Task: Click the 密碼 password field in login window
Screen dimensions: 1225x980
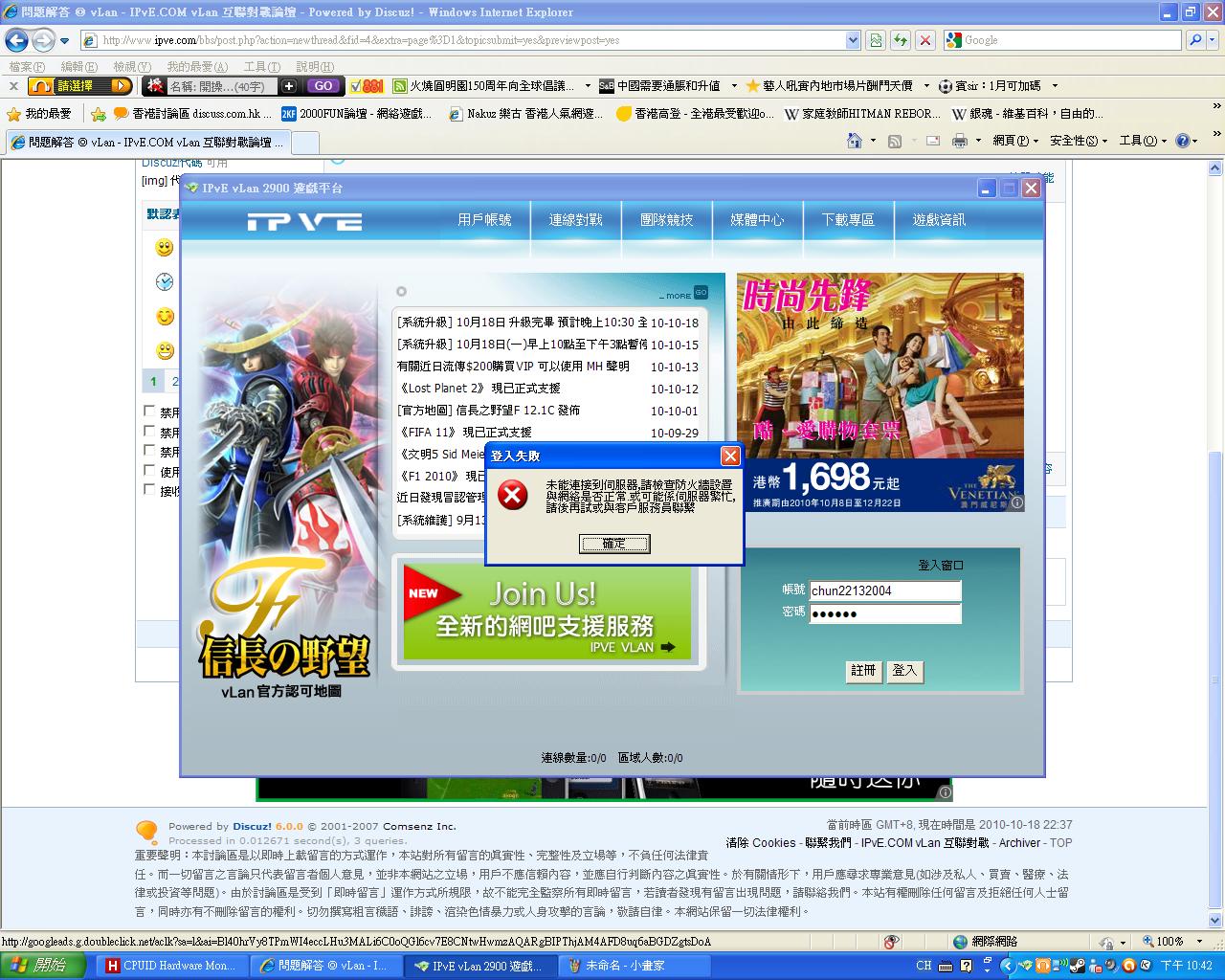Action: [x=885, y=613]
